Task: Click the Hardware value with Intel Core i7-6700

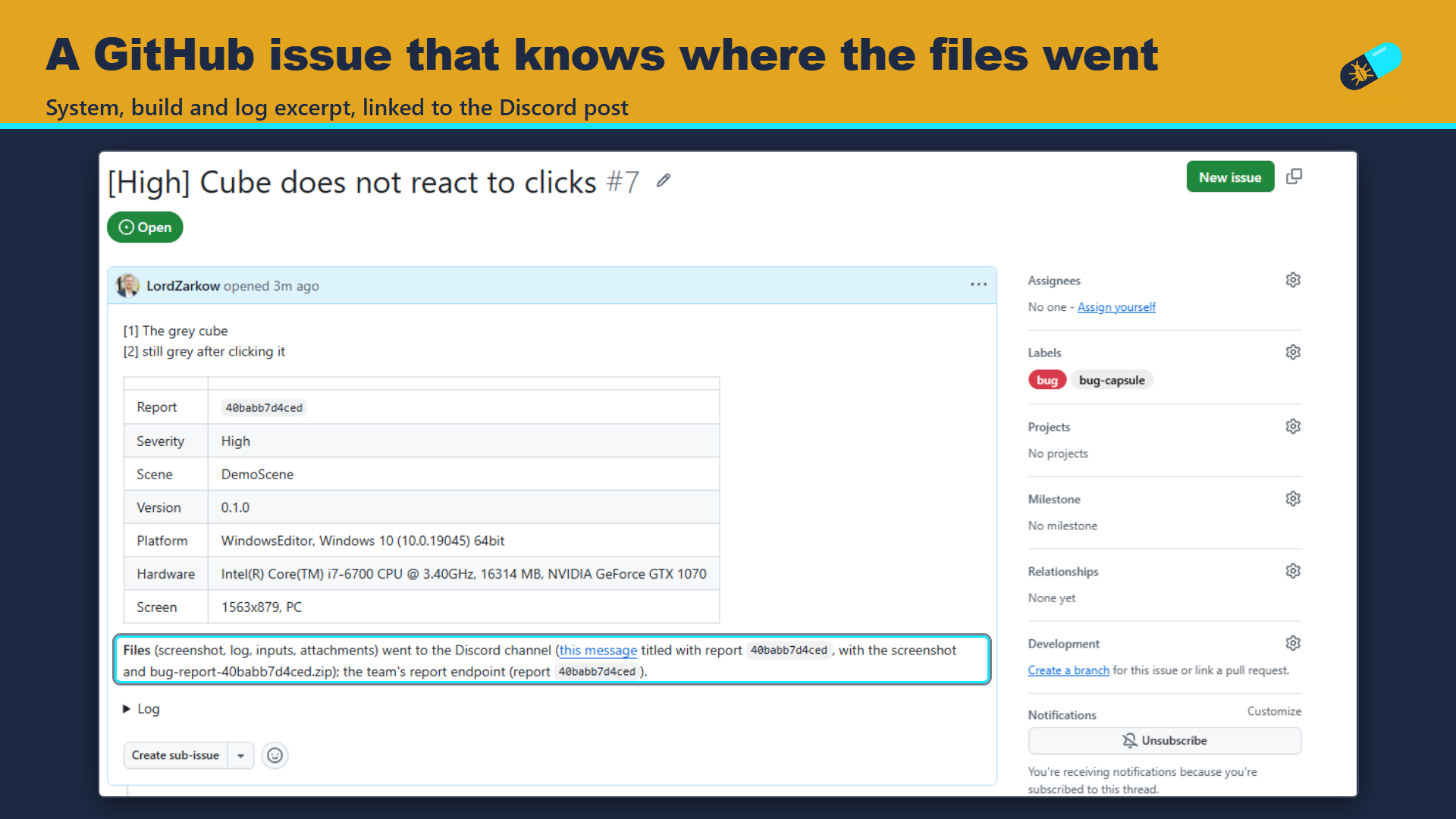Action: pos(463,574)
